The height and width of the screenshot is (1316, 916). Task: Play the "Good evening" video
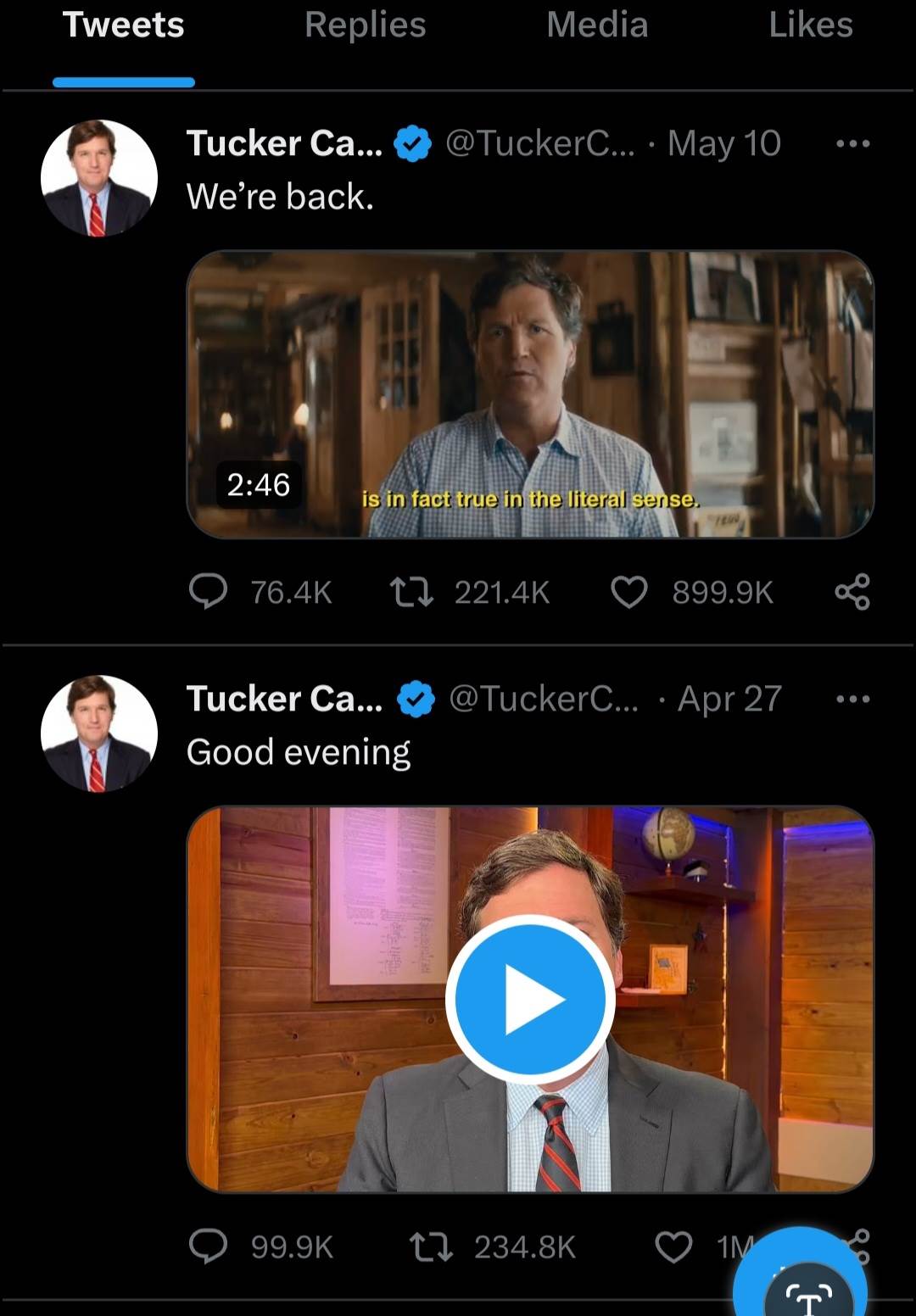pos(530,999)
